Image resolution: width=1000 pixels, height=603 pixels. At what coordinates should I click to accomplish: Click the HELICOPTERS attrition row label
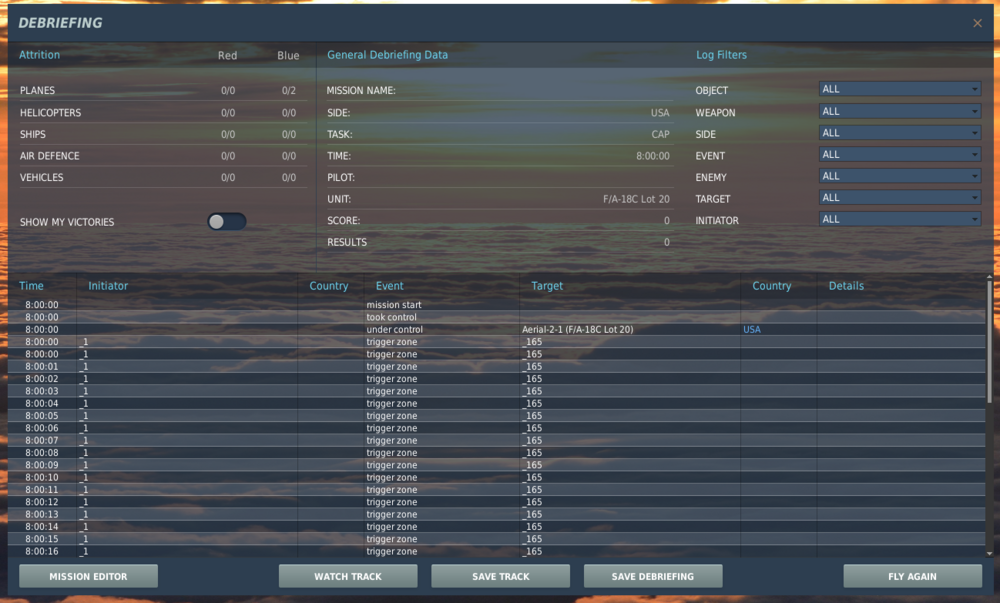50,113
